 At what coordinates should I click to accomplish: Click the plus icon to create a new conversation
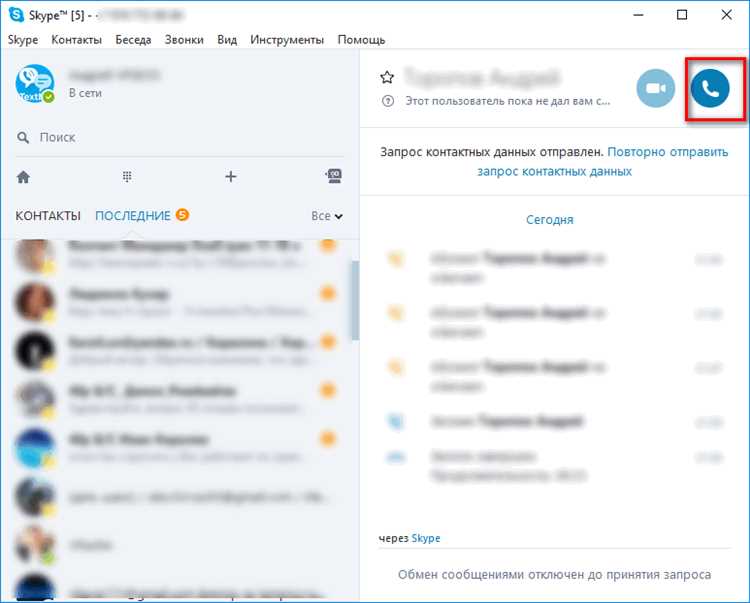coord(231,177)
